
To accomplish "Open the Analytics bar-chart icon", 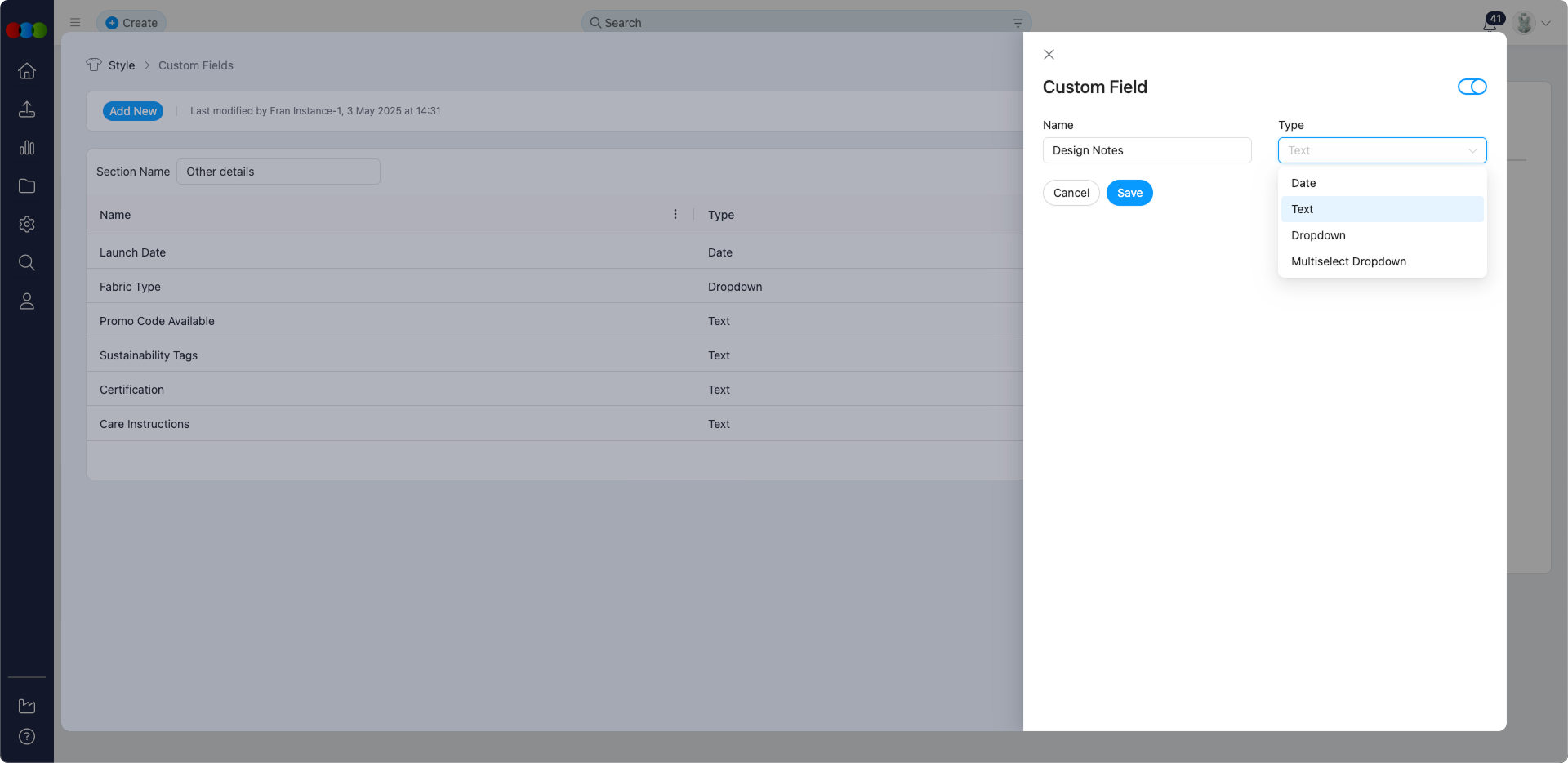I will tap(27, 148).
